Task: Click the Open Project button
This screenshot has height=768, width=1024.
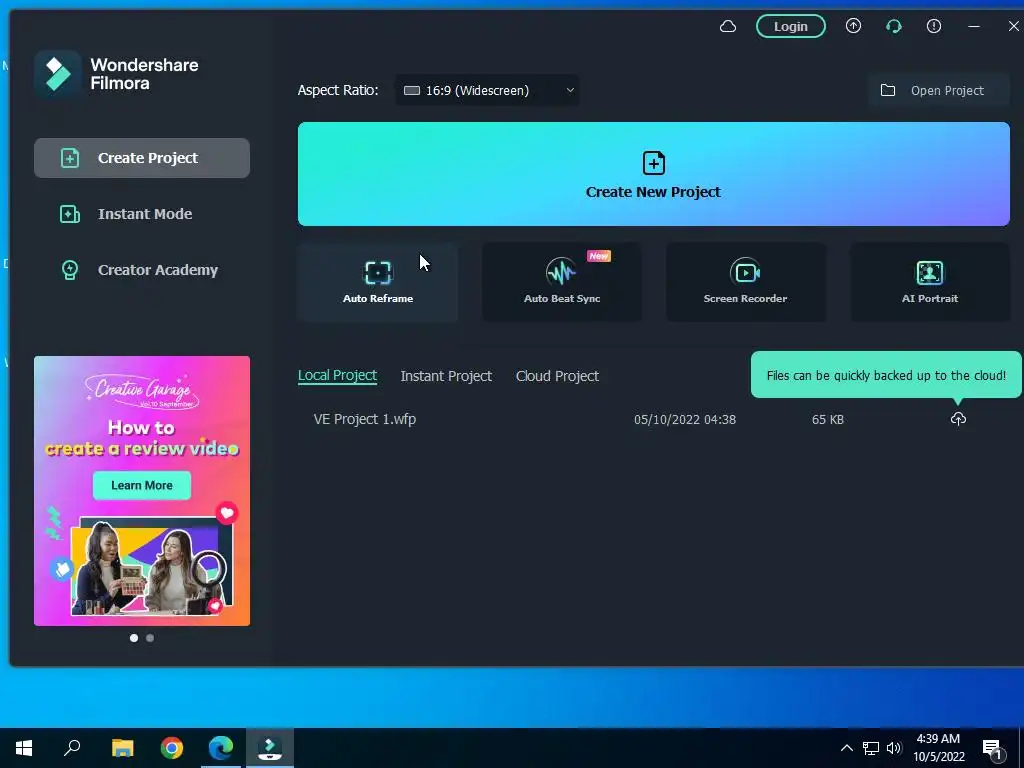Action: (x=938, y=90)
